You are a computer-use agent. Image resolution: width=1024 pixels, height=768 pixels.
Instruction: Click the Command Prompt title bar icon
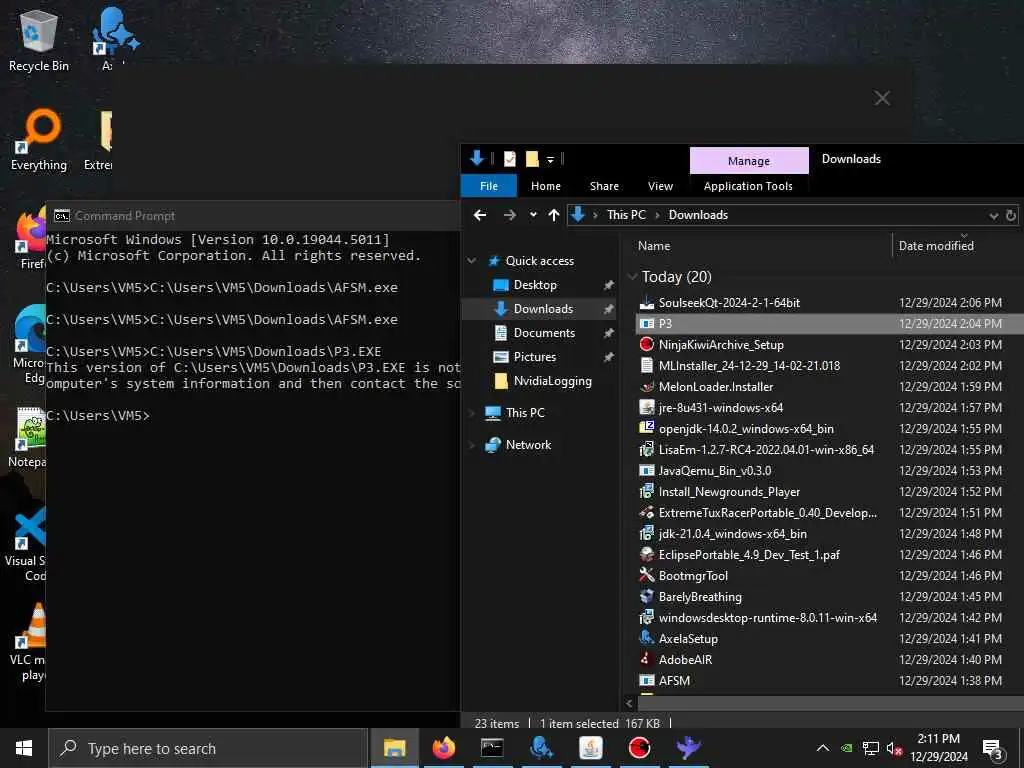(x=62, y=216)
